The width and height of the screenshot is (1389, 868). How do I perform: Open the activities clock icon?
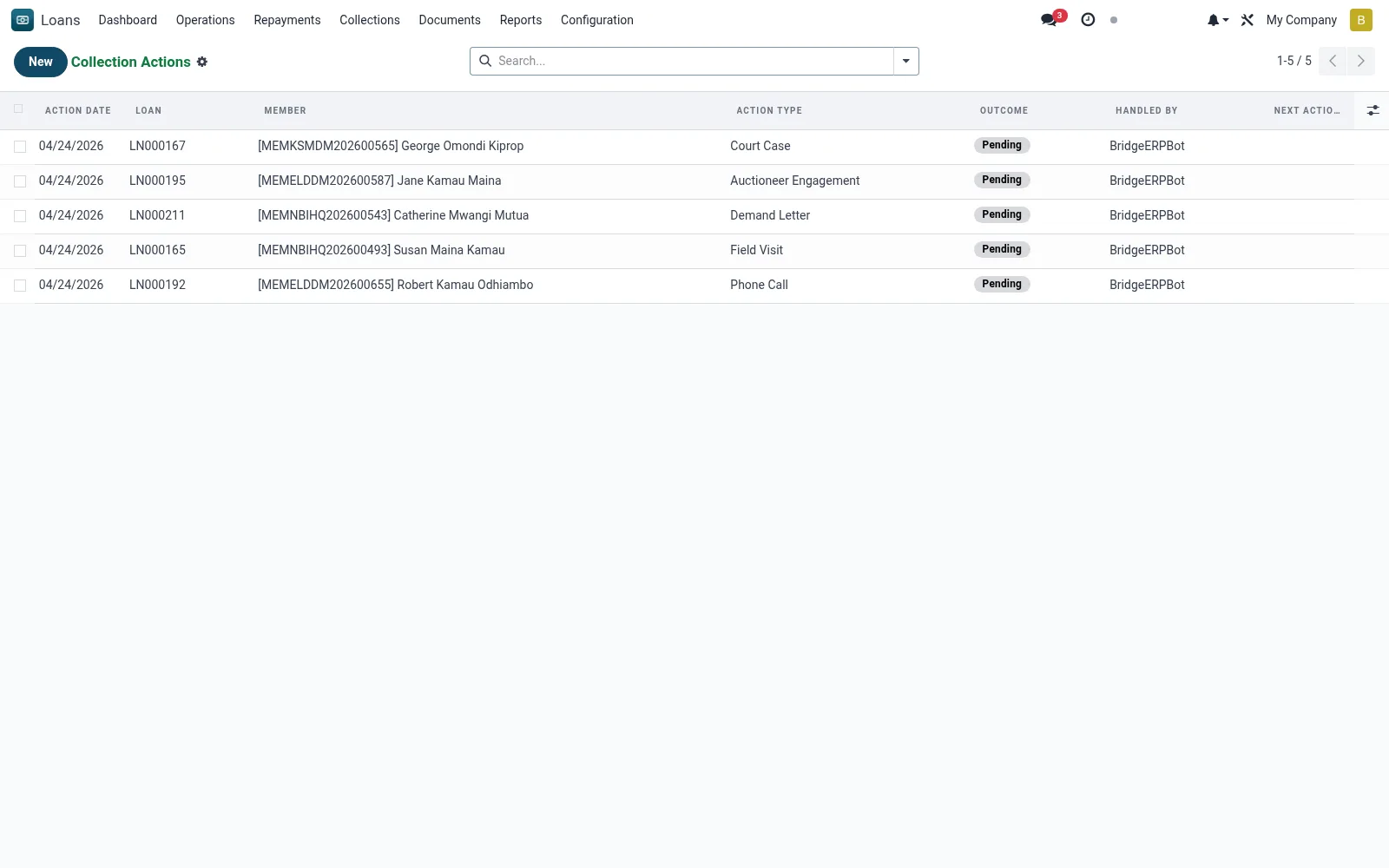point(1088,20)
